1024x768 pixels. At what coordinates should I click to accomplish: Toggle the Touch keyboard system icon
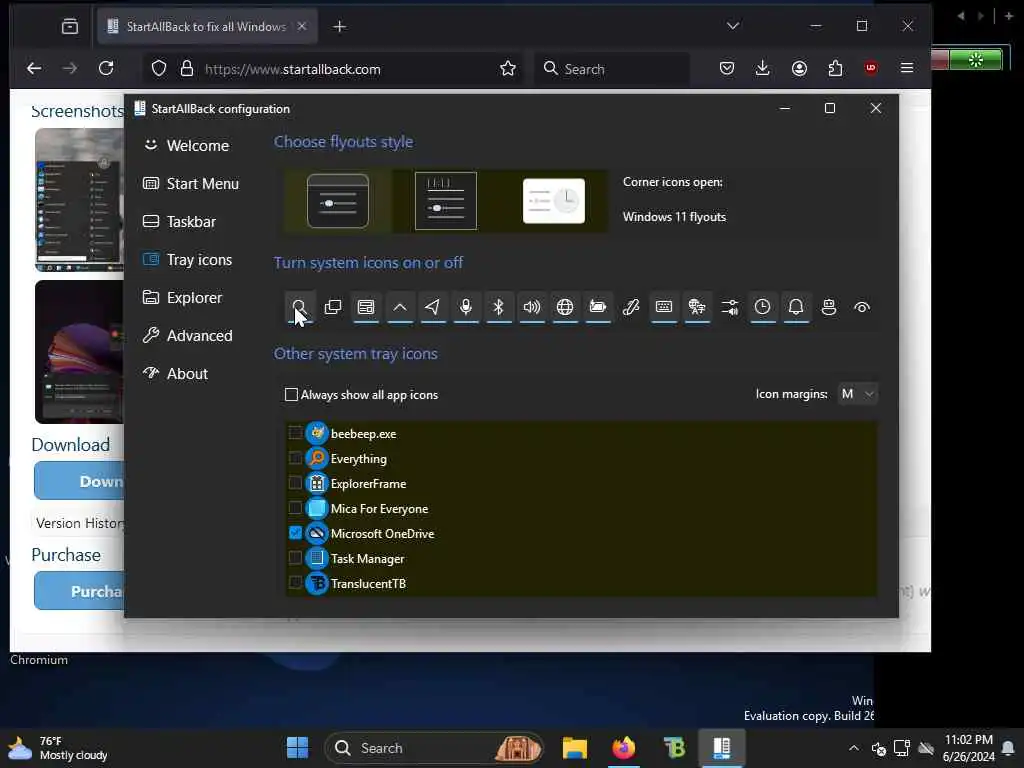tap(664, 307)
